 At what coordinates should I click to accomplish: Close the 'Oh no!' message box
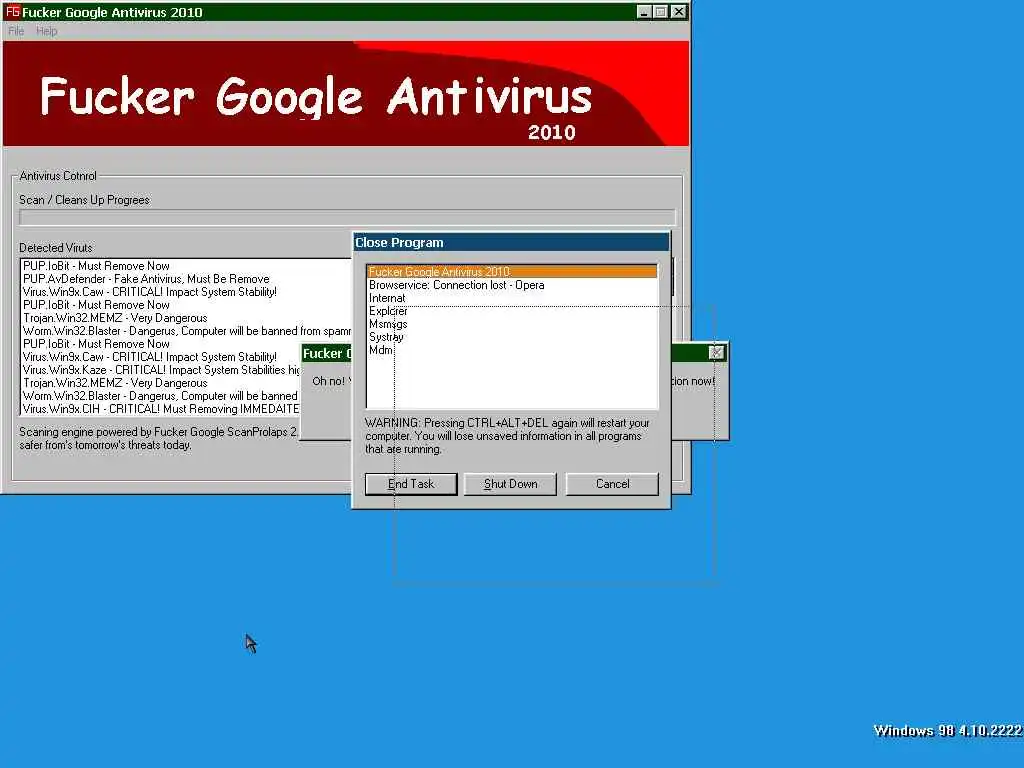[716, 353]
